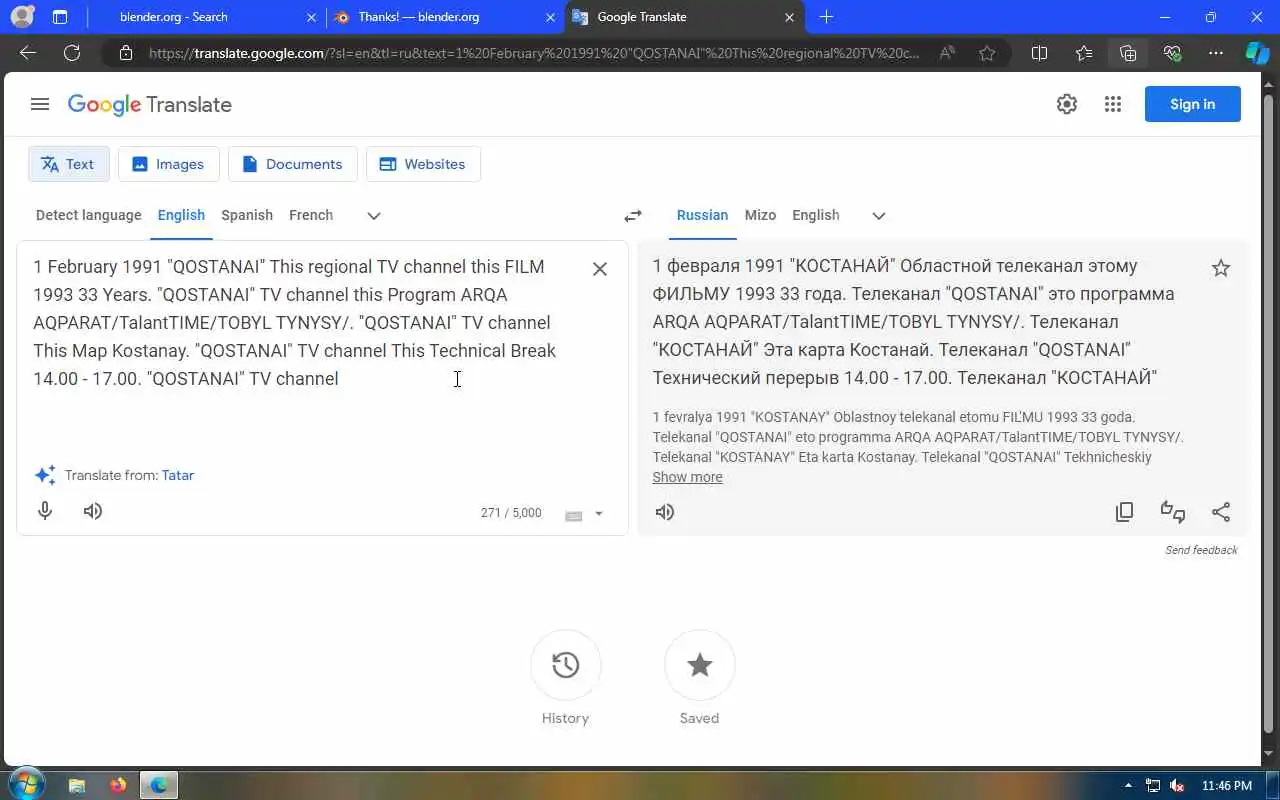Refresh the current page
1280x800 pixels.
[72, 53]
